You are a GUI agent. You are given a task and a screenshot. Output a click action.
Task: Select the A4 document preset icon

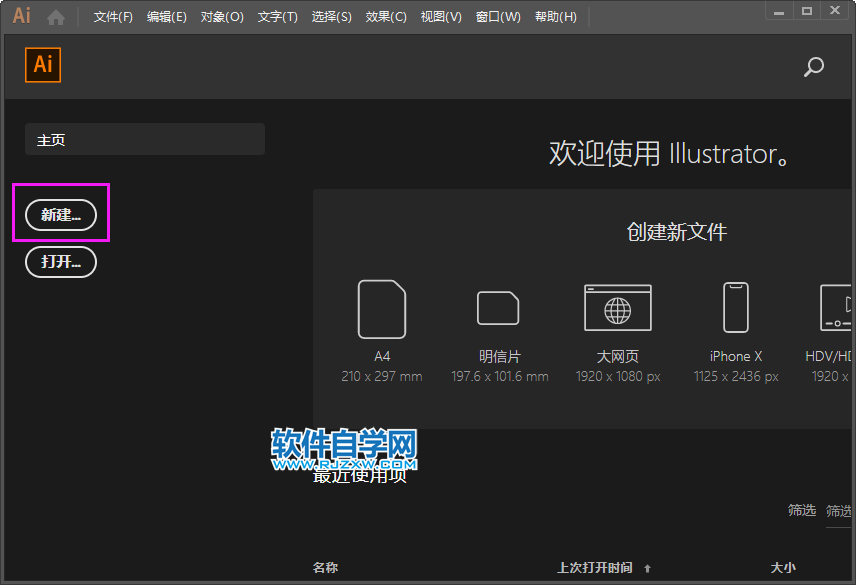coord(382,307)
